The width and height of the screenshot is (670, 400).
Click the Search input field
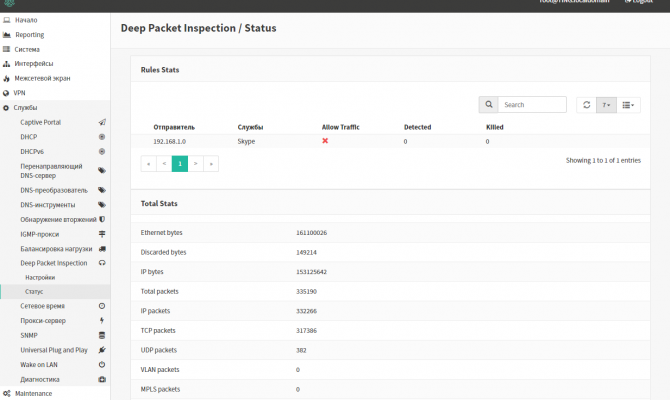coord(532,104)
